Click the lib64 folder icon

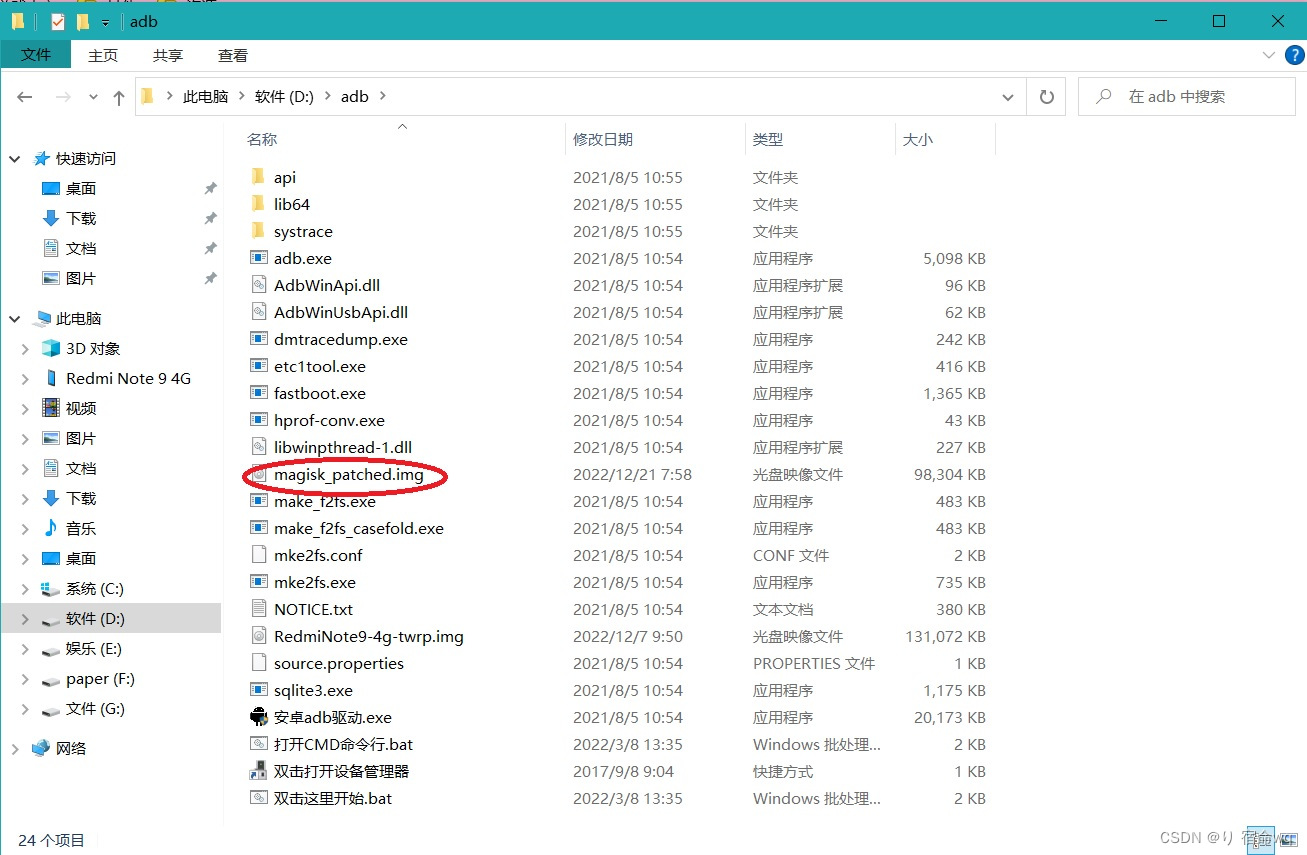pyautogui.click(x=259, y=204)
